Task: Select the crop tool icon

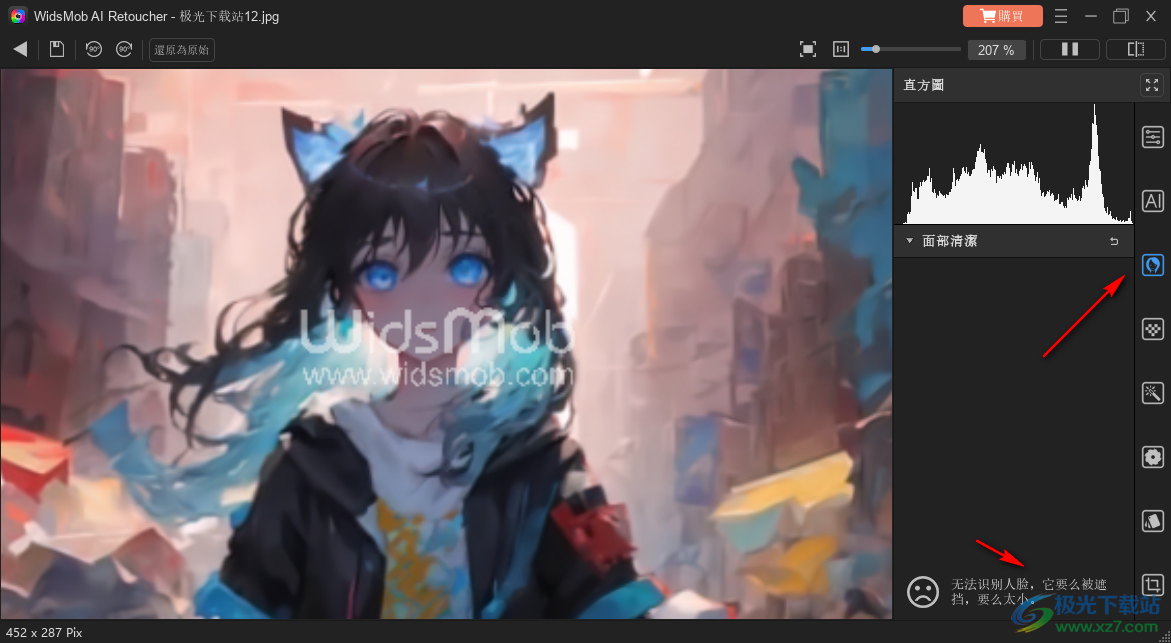Action: 1153,584
